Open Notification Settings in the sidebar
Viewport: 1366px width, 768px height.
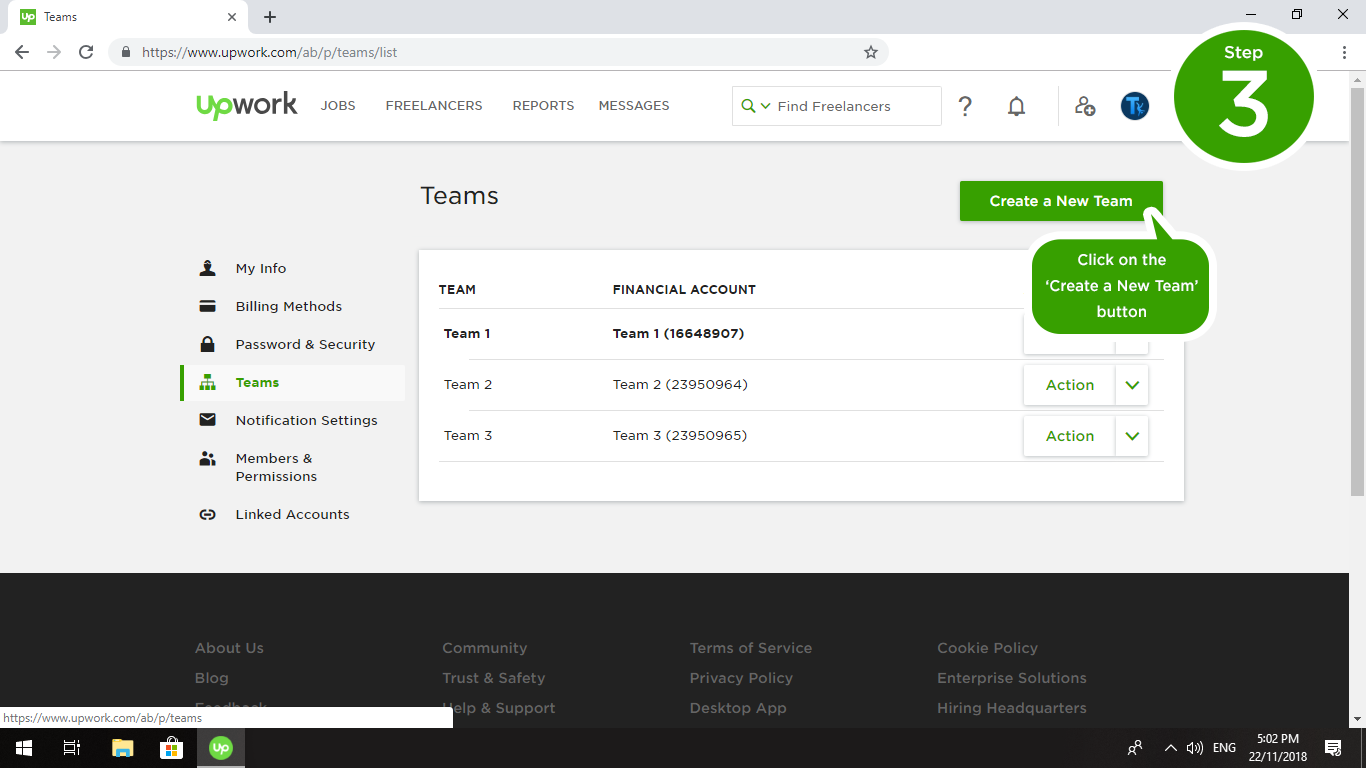[306, 421]
